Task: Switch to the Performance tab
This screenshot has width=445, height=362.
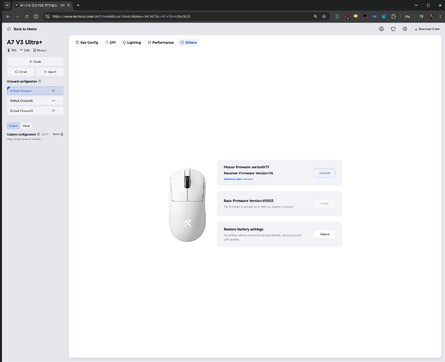Action: pos(161,43)
